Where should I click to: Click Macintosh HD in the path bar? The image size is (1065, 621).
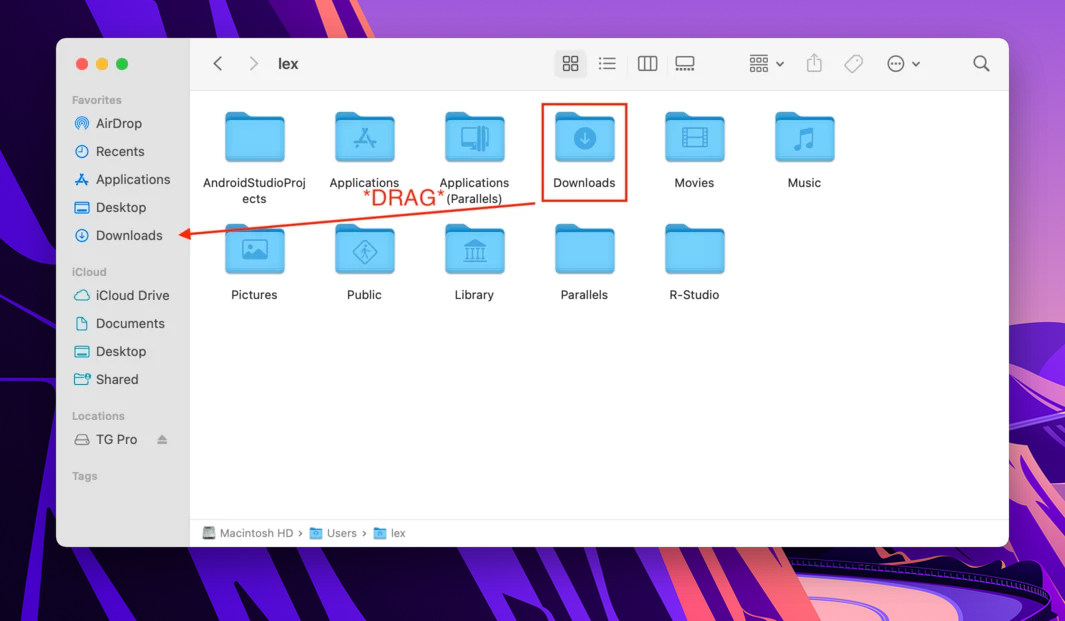[x=249, y=533]
